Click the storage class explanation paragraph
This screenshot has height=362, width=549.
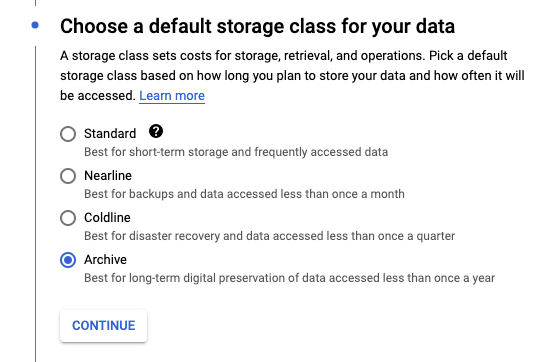[292, 76]
